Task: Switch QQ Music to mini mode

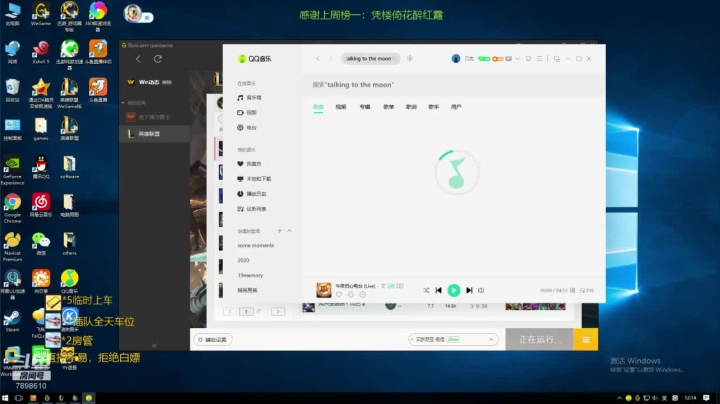Action: click(557, 59)
